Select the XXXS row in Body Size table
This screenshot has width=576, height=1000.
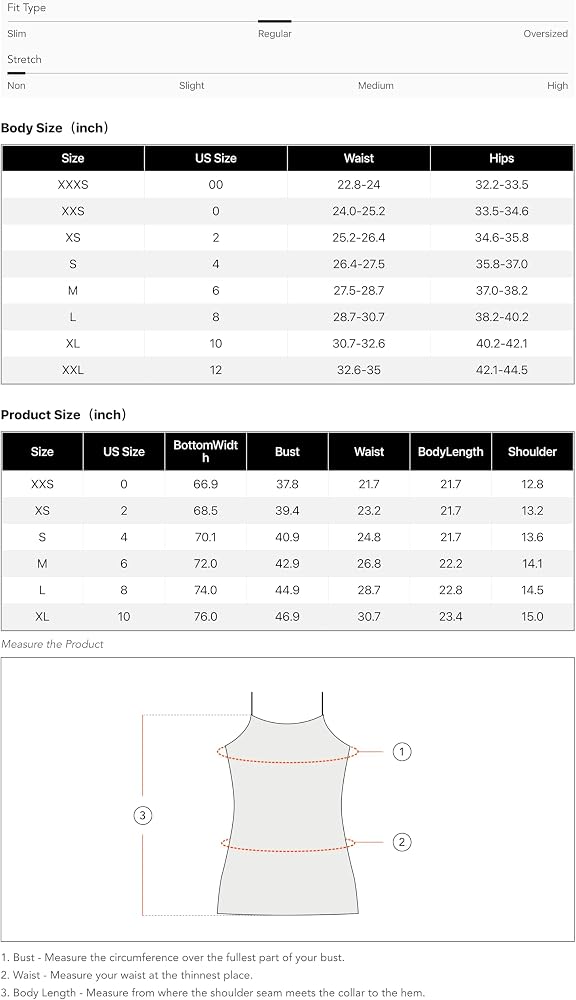[288, 185]
